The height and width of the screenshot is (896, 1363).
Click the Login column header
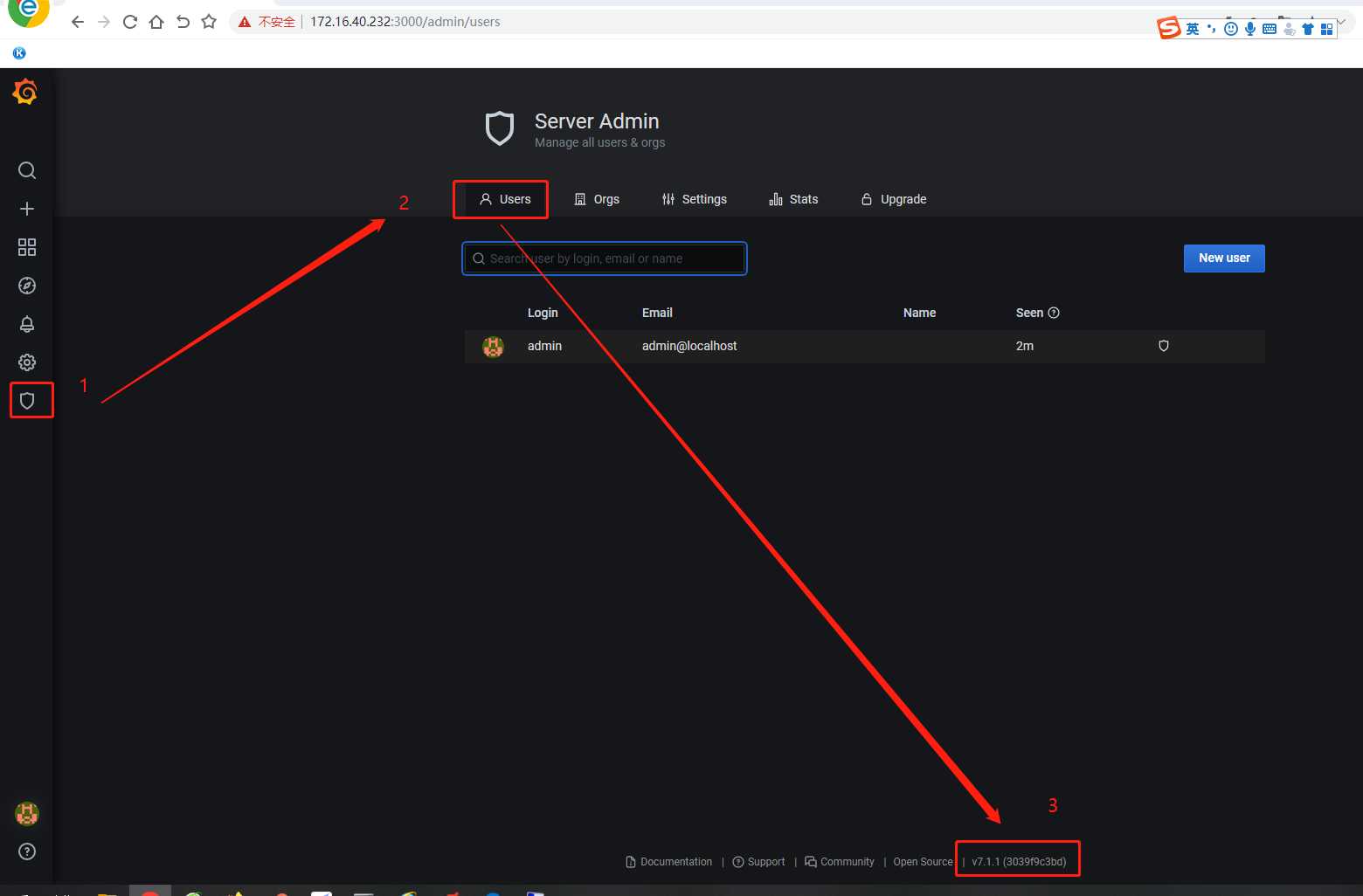click(543, 313)
